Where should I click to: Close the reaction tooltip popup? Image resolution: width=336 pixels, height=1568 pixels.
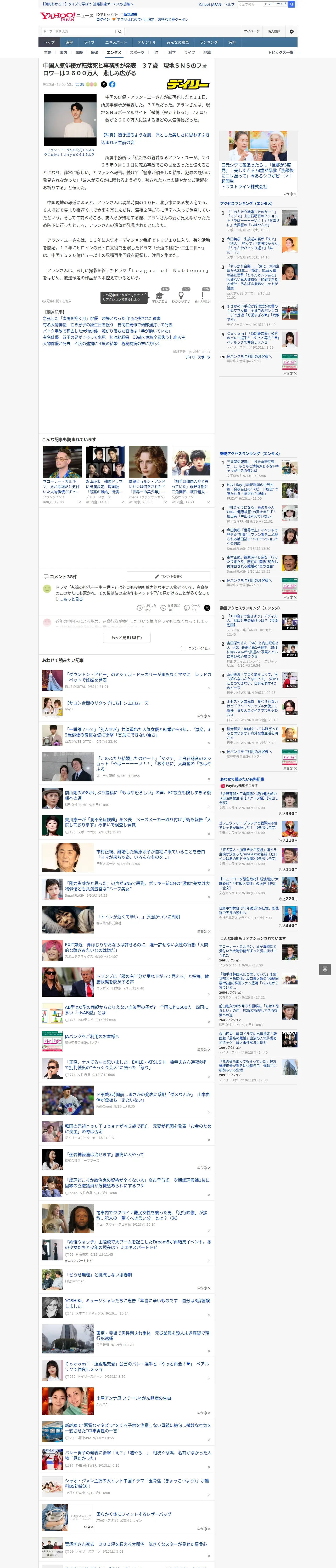(146, 295)
